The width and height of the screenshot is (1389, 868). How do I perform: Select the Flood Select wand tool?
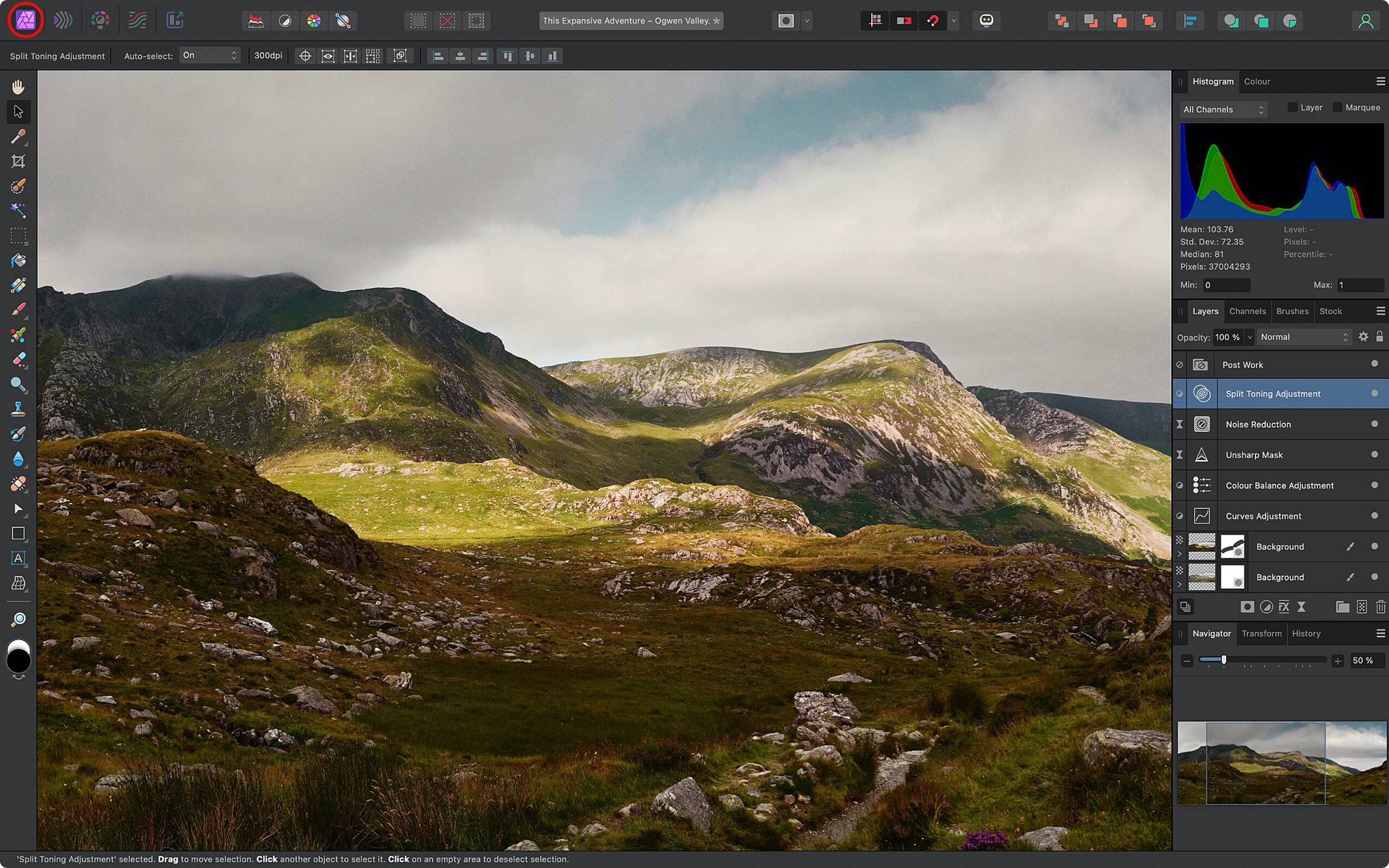tap(18, 210)
